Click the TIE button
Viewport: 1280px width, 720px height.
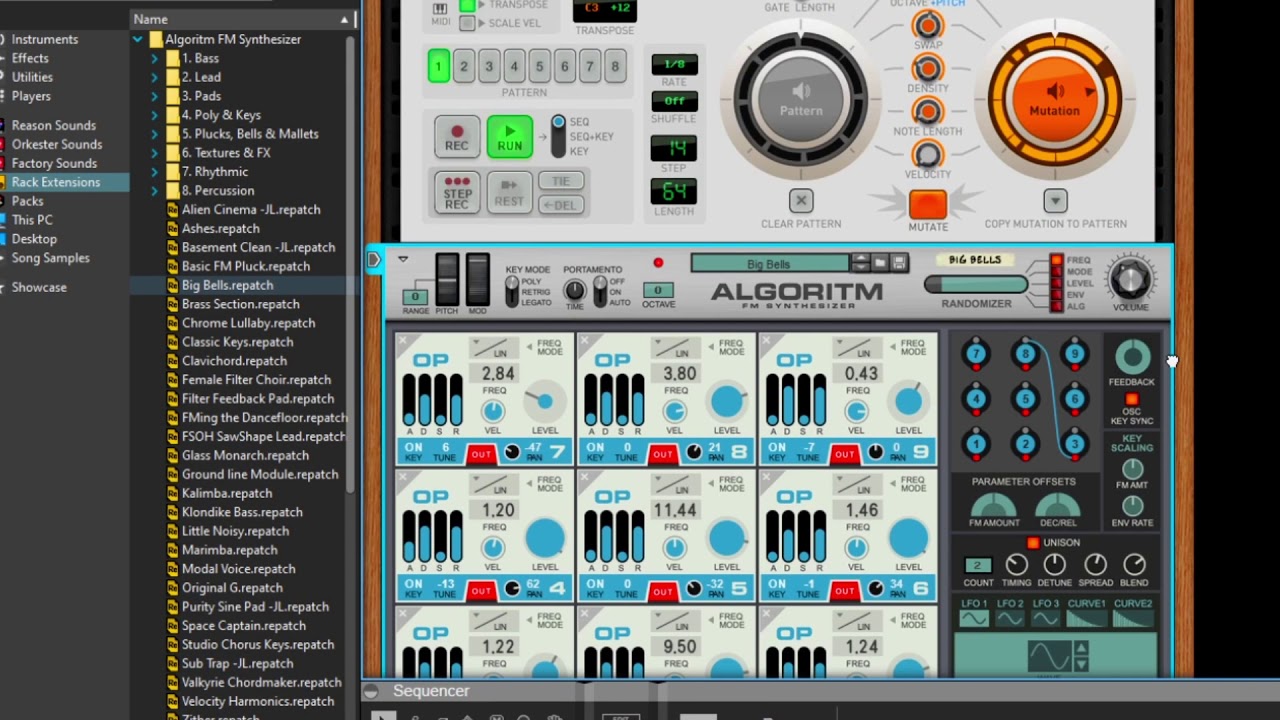point(561,181)
